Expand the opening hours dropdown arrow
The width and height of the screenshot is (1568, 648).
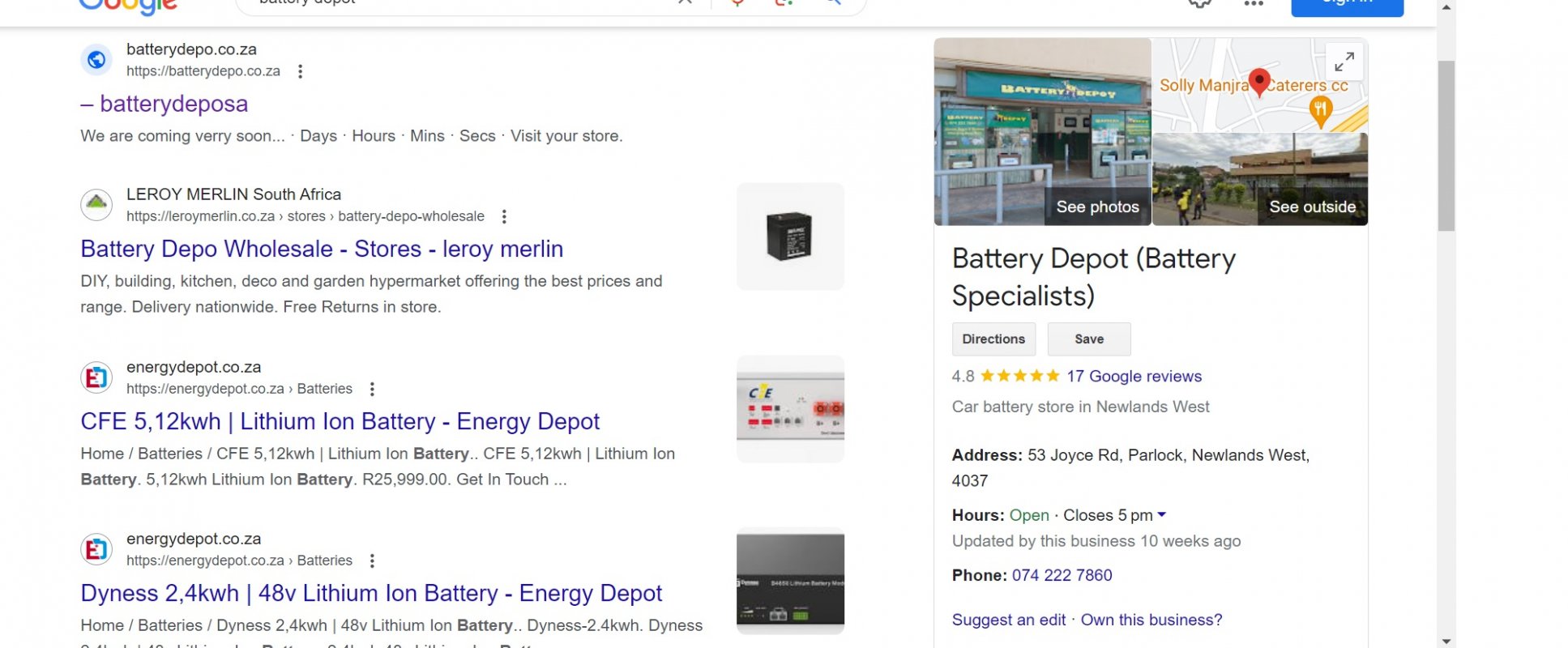pos(1161,515)
